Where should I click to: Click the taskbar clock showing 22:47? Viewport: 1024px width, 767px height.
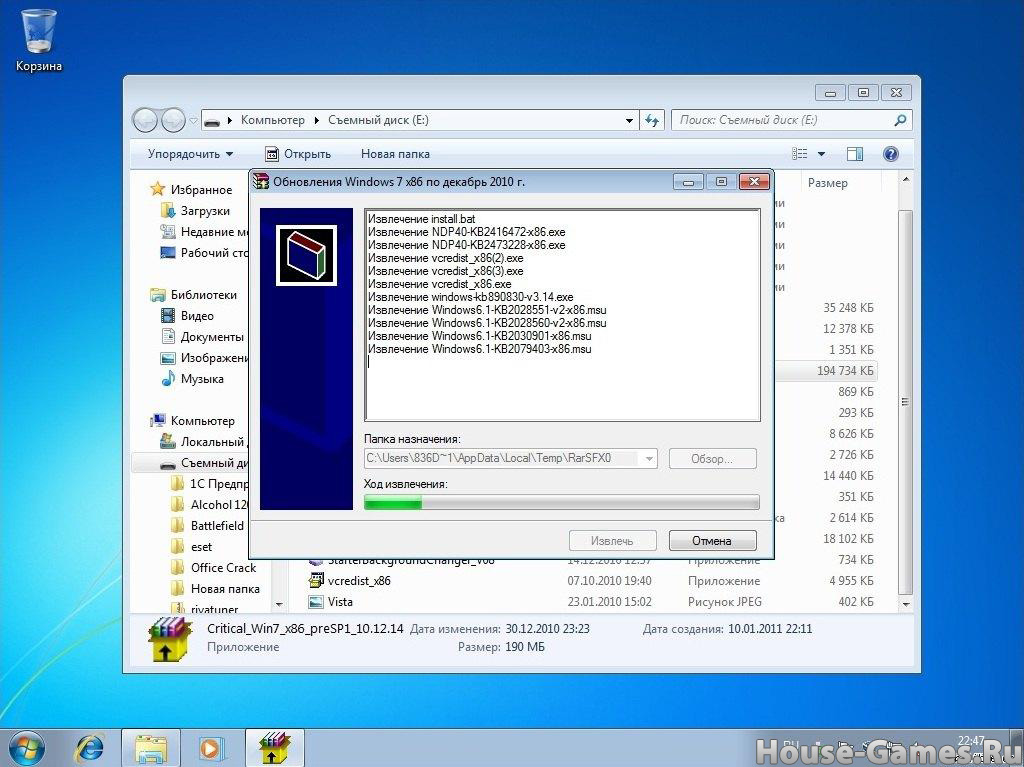(971, 741)
